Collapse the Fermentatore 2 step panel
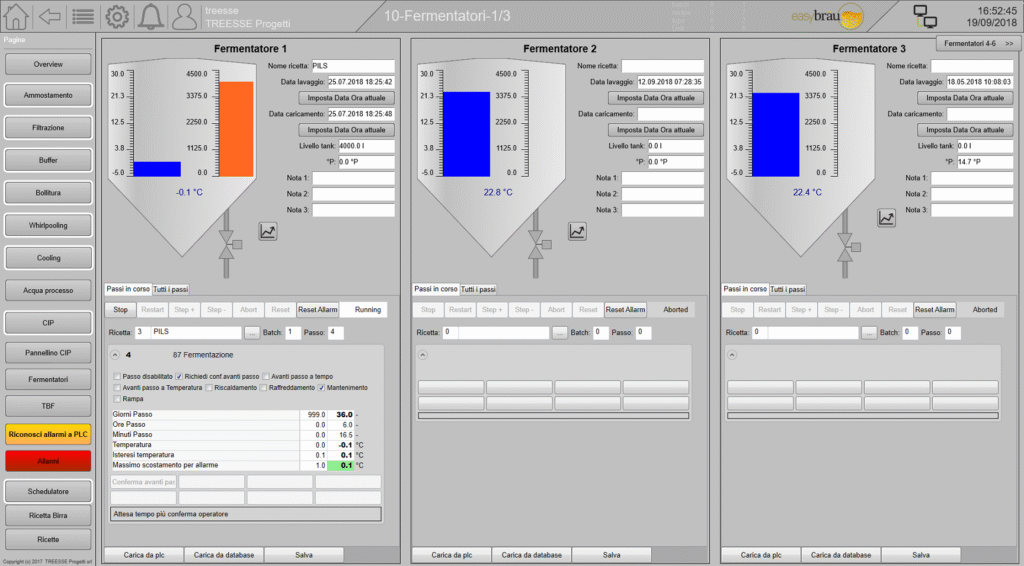This screenshot has height=566, width=1024. click(423, 354)
